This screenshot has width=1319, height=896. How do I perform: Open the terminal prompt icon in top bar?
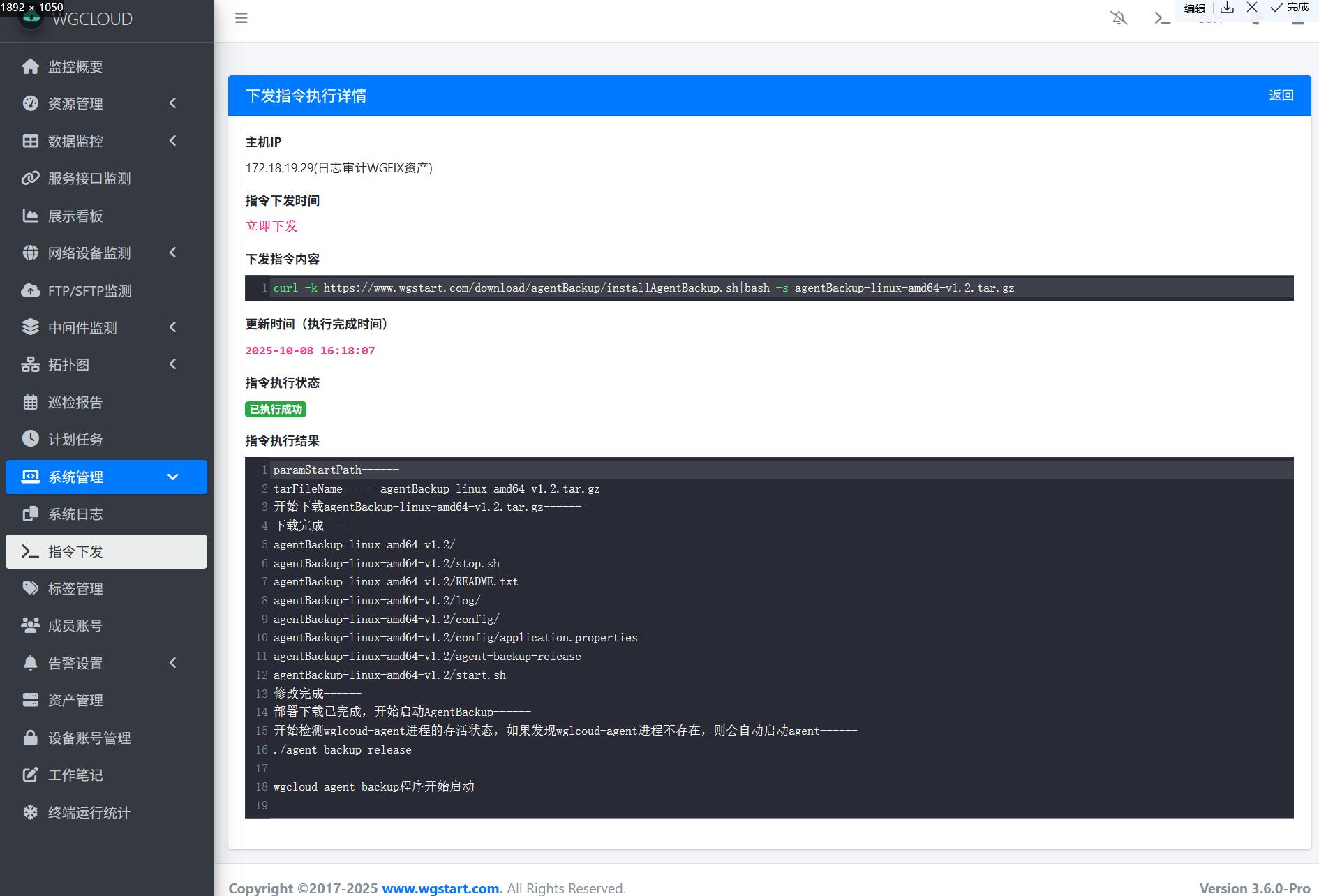pos(1162,18)
